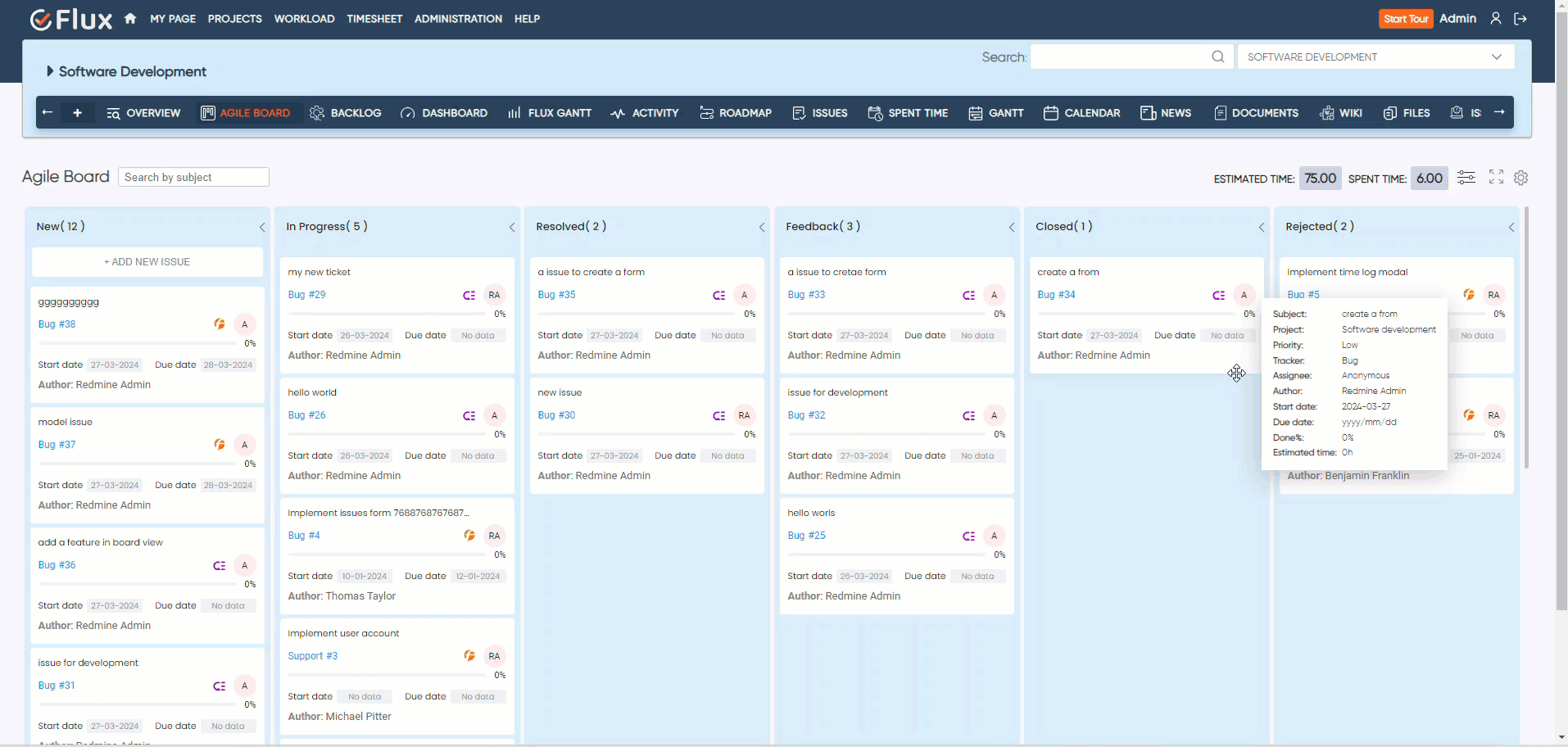1568x747 pixels.
Task: Click the right arrow to scroll module tabs
Action: [1501, 112]
